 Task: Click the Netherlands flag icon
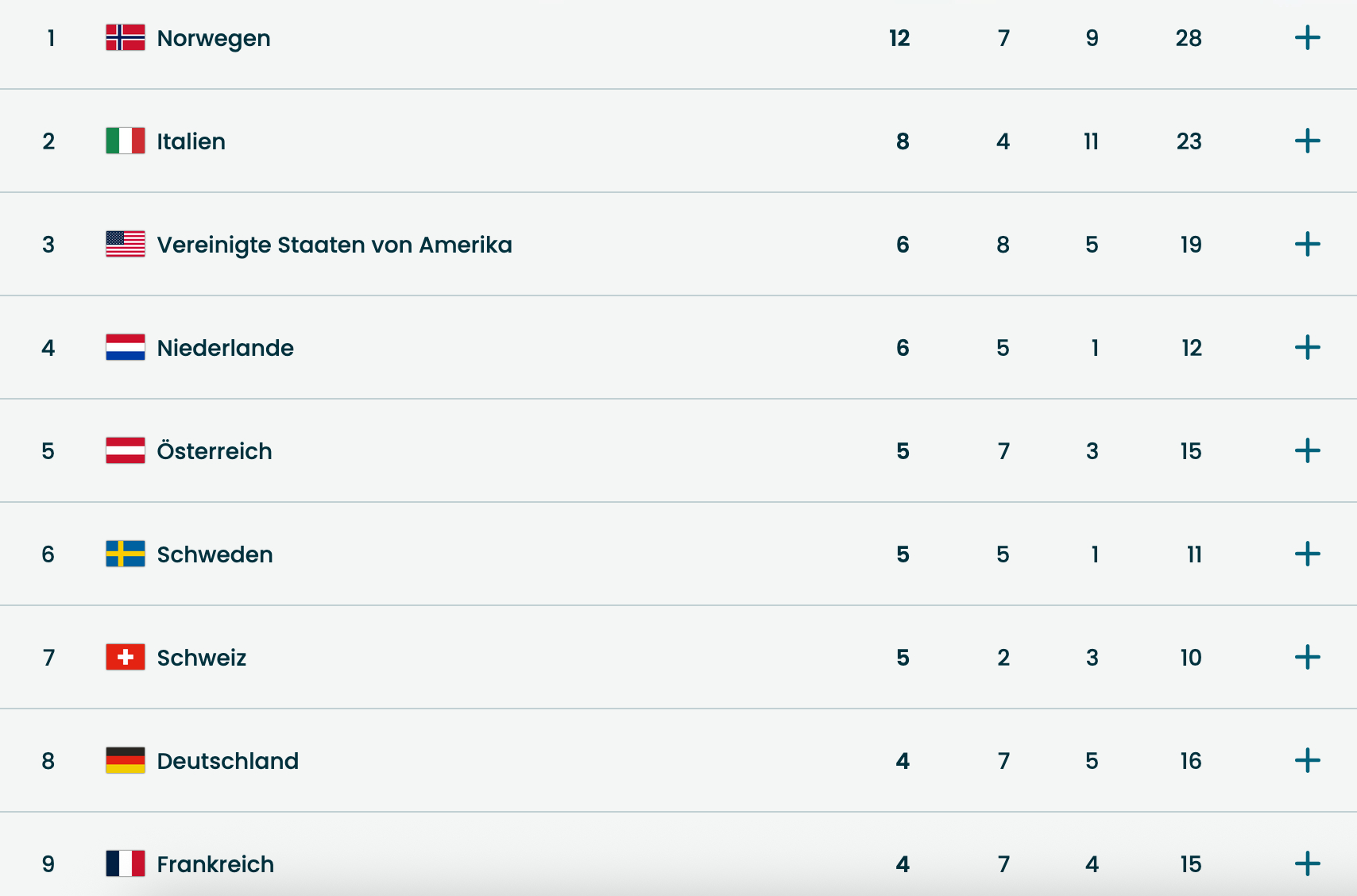[126, 348]
